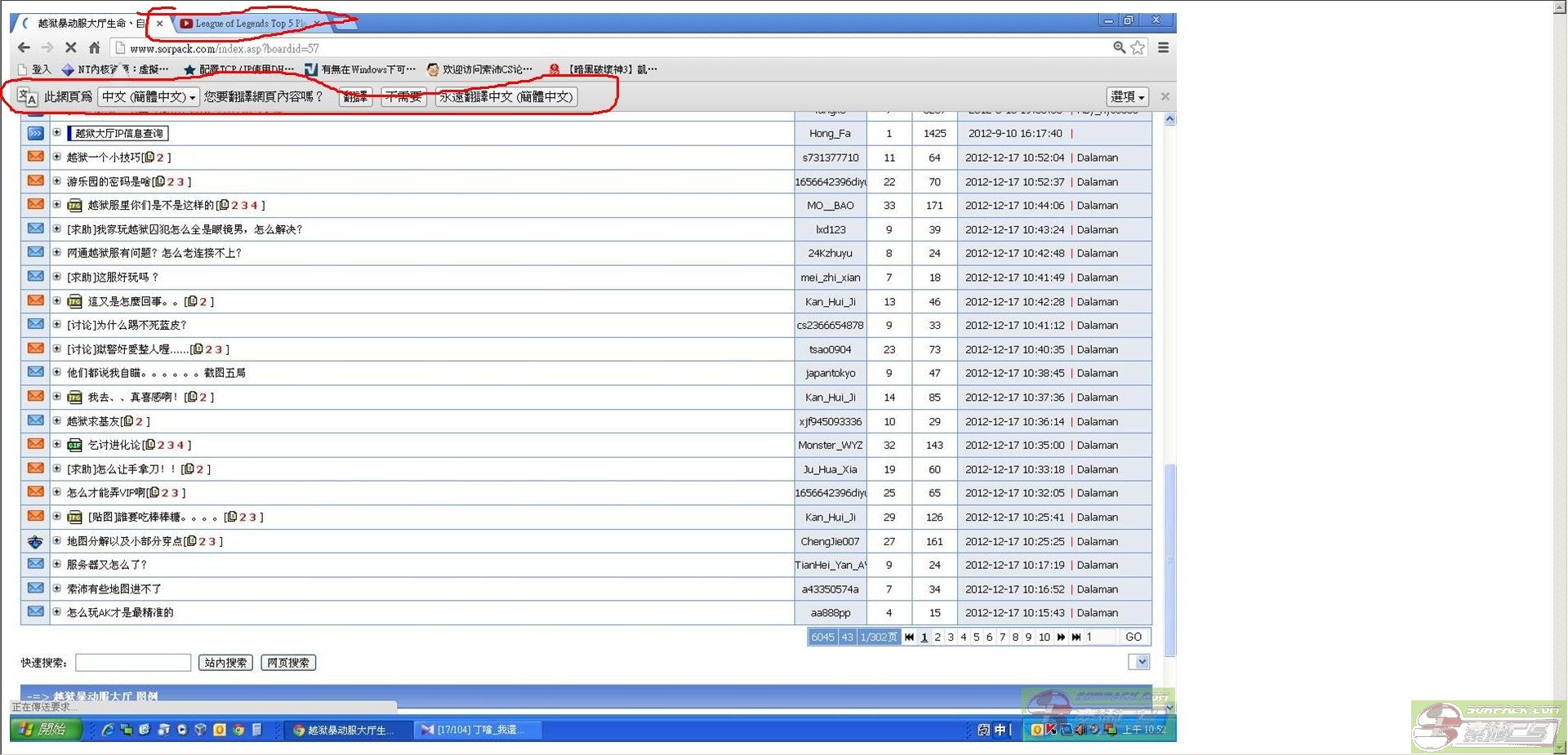Open the 選項 options dropdown in translate bar
1568x755 pixels.
(x=1128, y=97)
